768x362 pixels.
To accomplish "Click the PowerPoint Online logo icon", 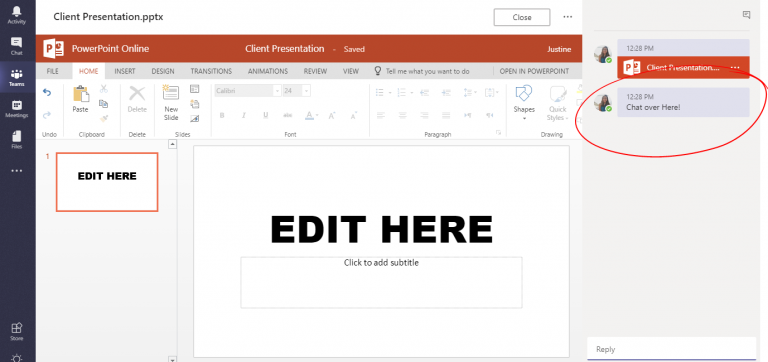I will pos(54,48).
